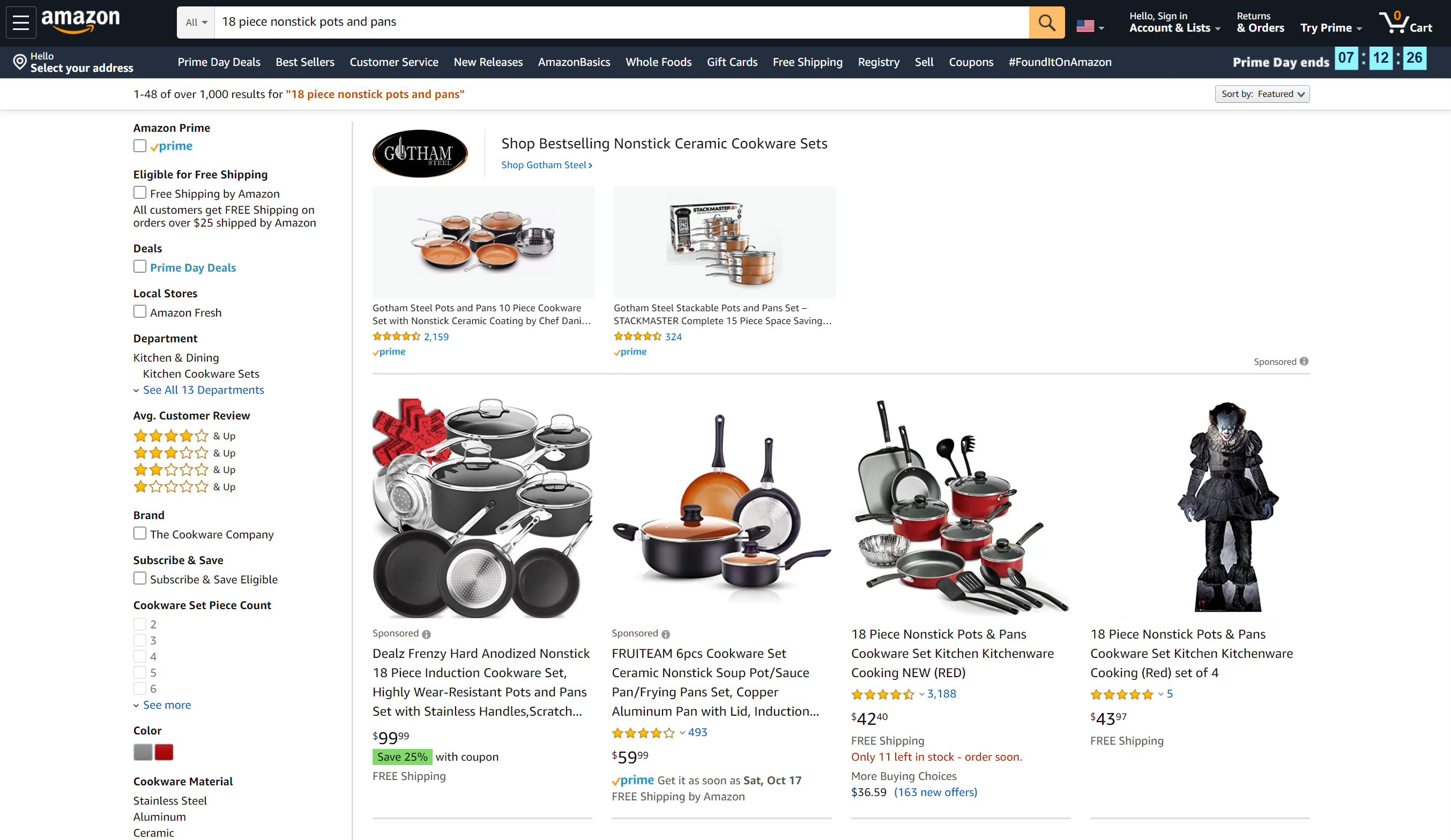Screen dimensions: 1451x840
Task: Click the location pin to select address
Action: click(20, 62)
